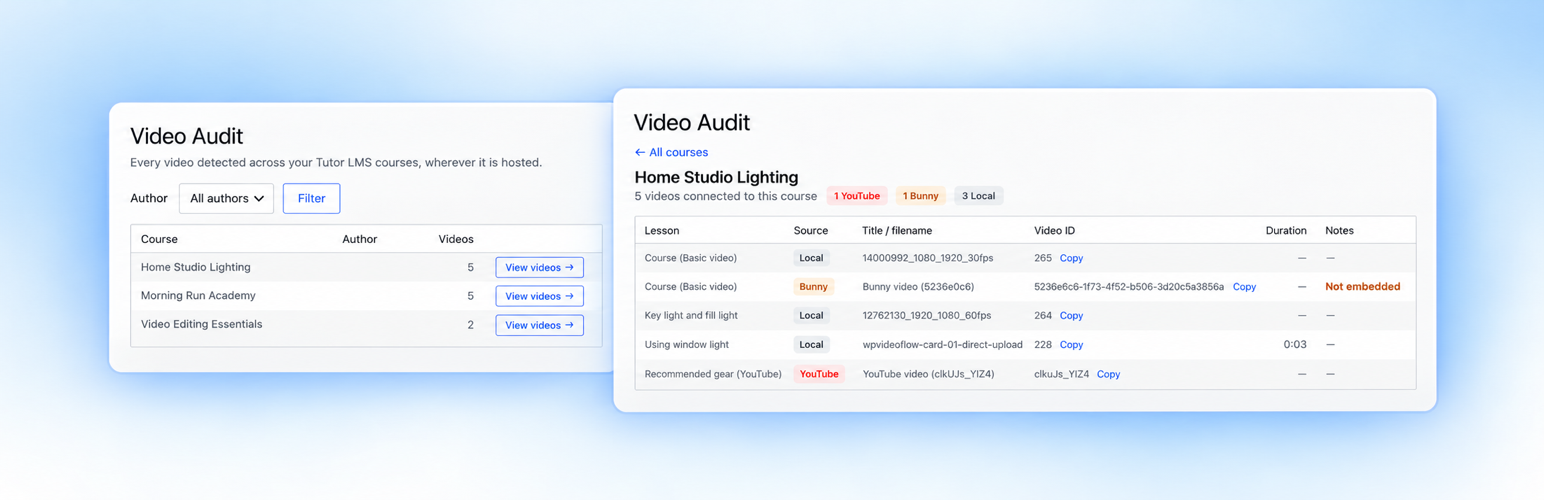Select filename 12762130_1920_1080_60fps
Screen dimensions: 1544x500
point(926,316)
